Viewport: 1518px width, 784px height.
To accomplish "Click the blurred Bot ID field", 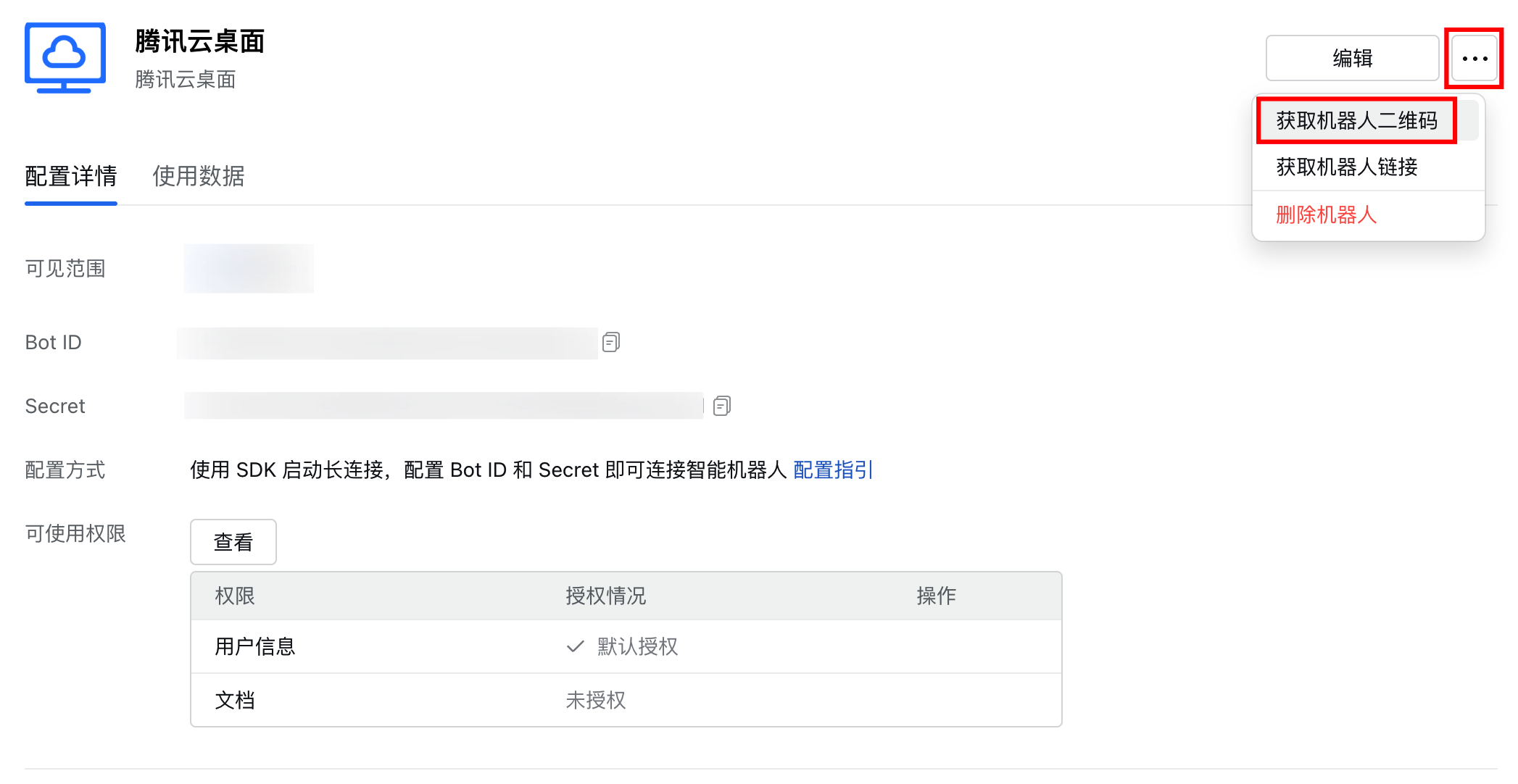I will coord(387,343).
